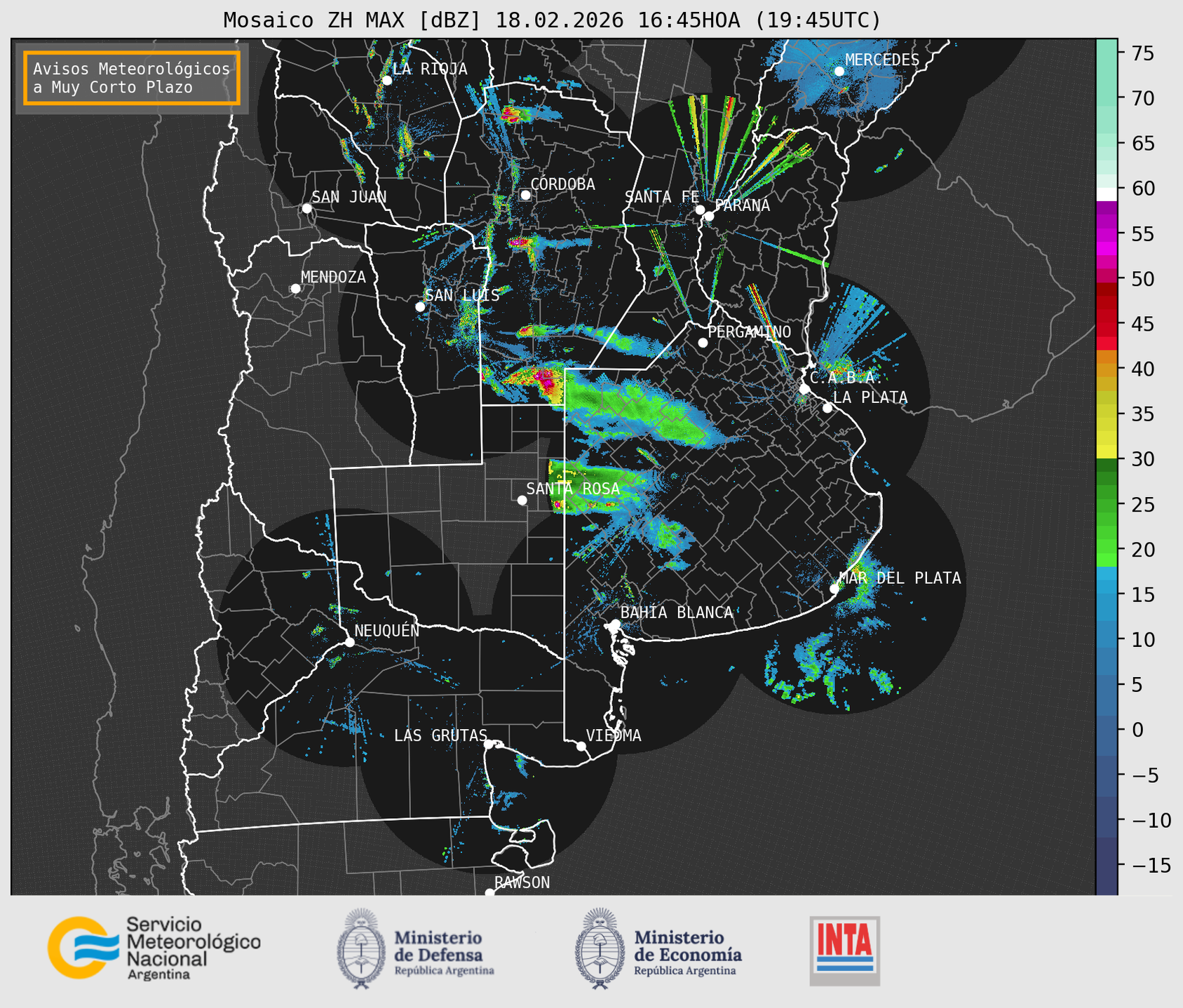Click the La Rioja city marker dot
Image resolution: width=1183 pixels, height=1008 pixels.
pyautogui.click(x=387, y=81)
